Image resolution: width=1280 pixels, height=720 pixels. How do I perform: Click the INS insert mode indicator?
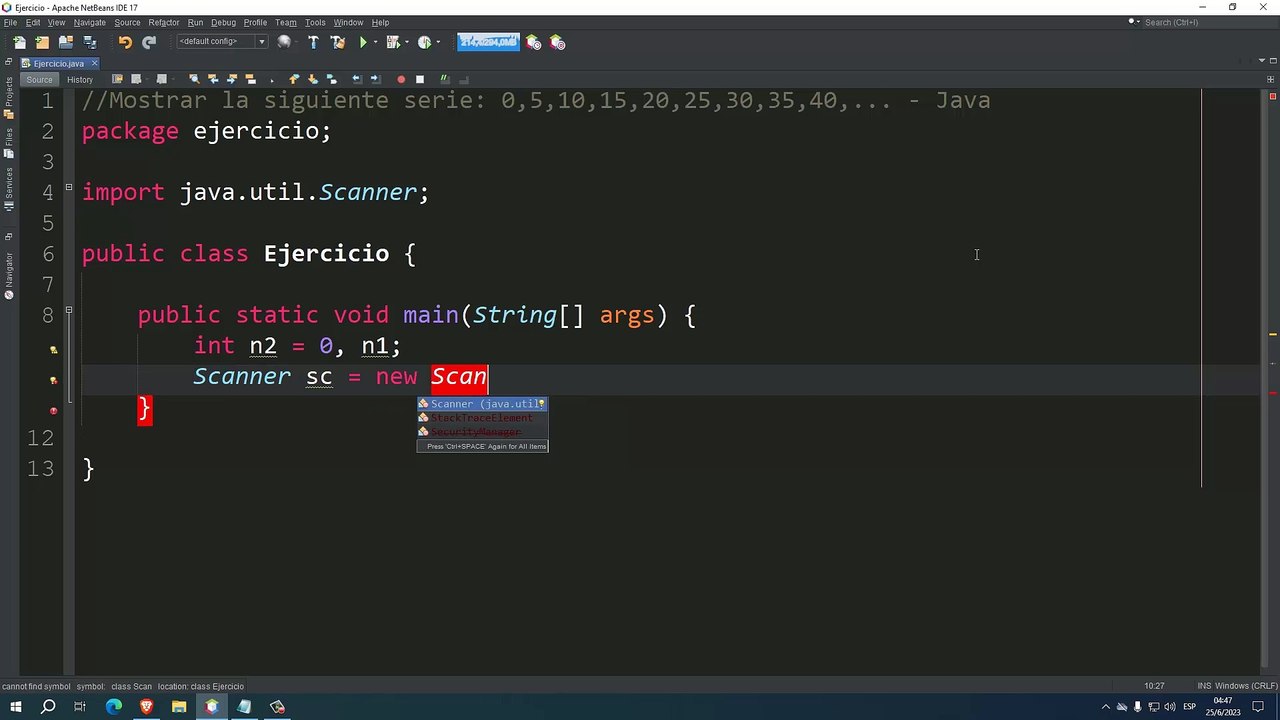click(1204, 686)
